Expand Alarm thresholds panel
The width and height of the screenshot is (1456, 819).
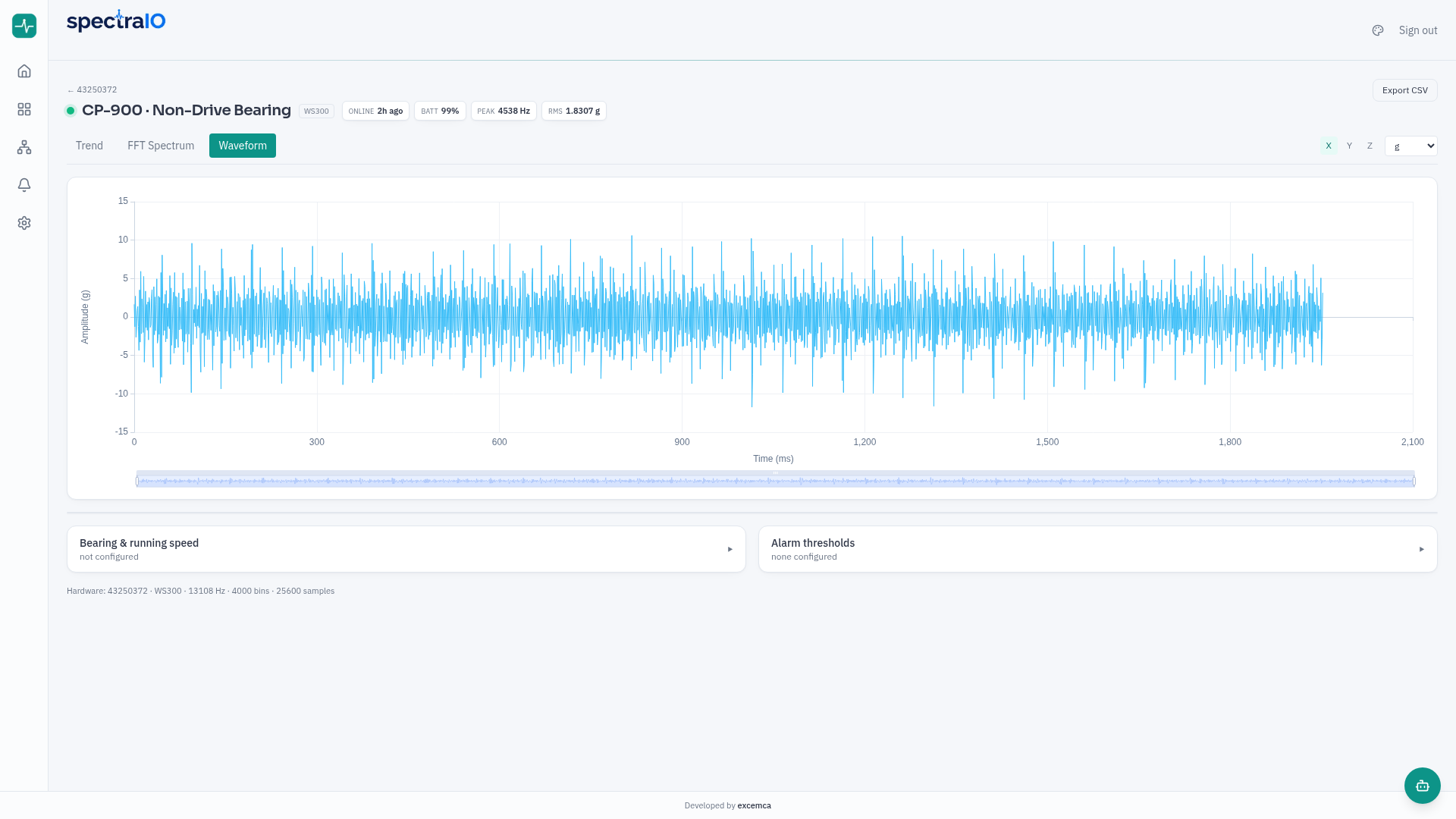coord(1097,549)
